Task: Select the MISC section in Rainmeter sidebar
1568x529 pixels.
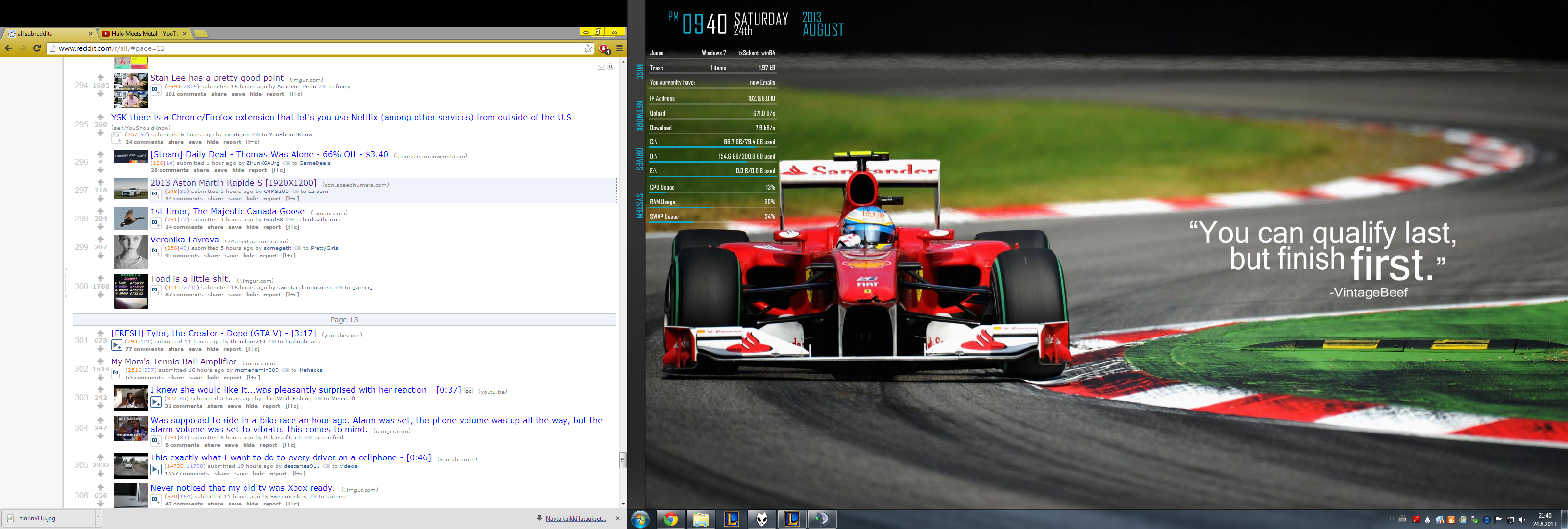Action: click(x=639, y=72)
